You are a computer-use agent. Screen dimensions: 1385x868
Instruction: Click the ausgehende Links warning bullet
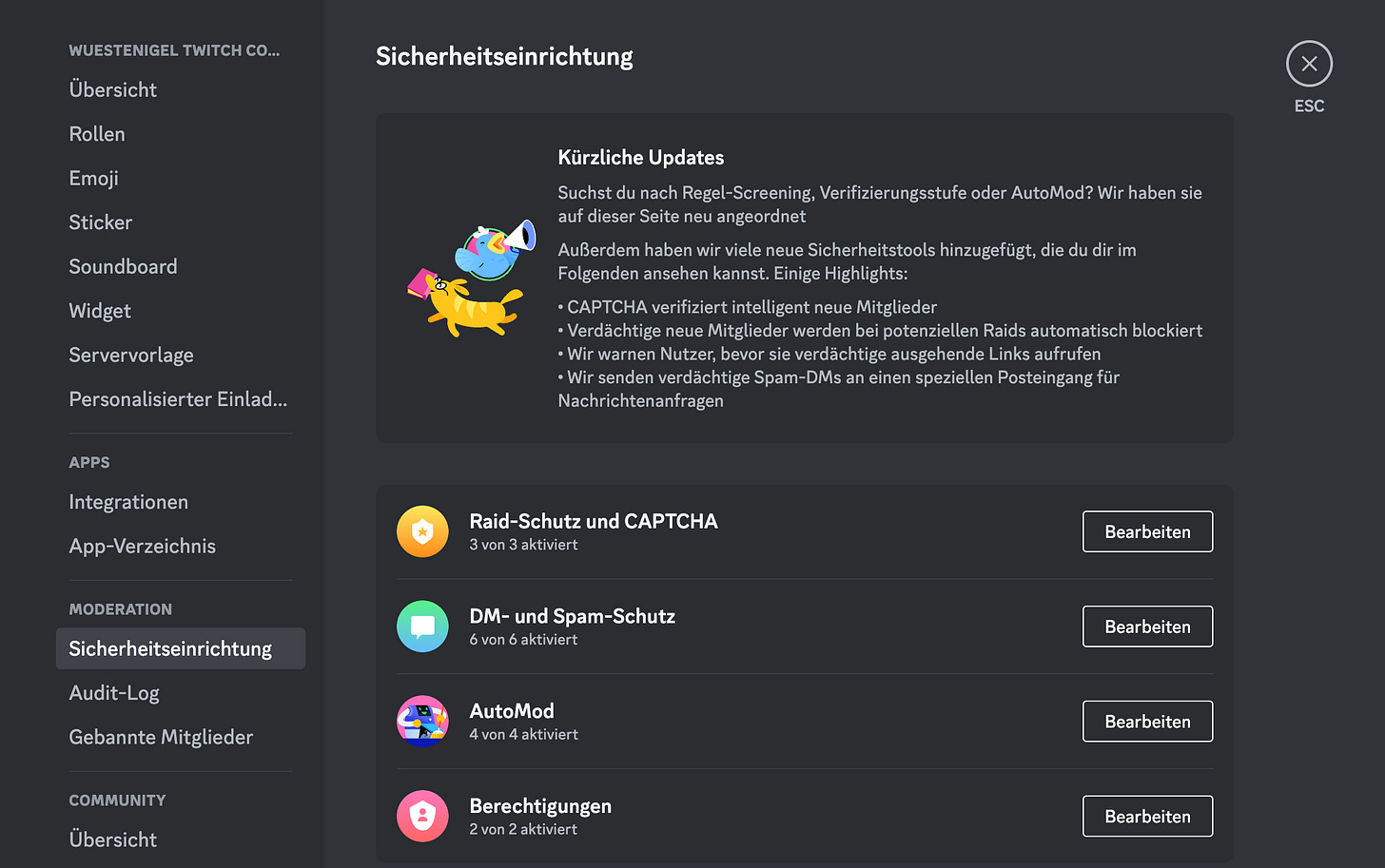[829, 354]
